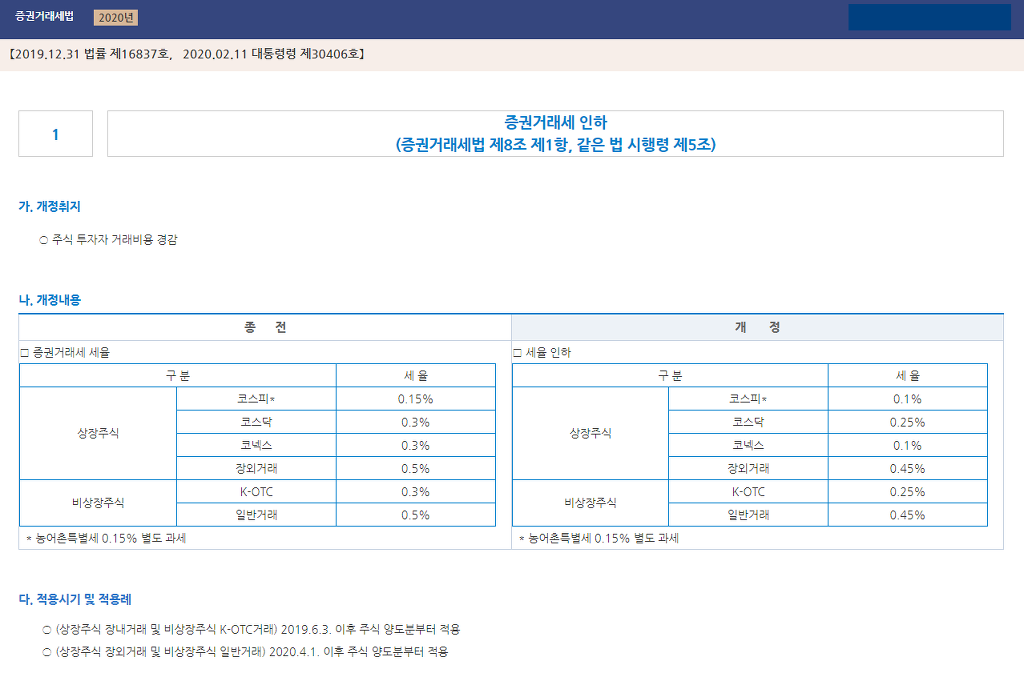Click K-OTC cell in the 종전 table

256,491
